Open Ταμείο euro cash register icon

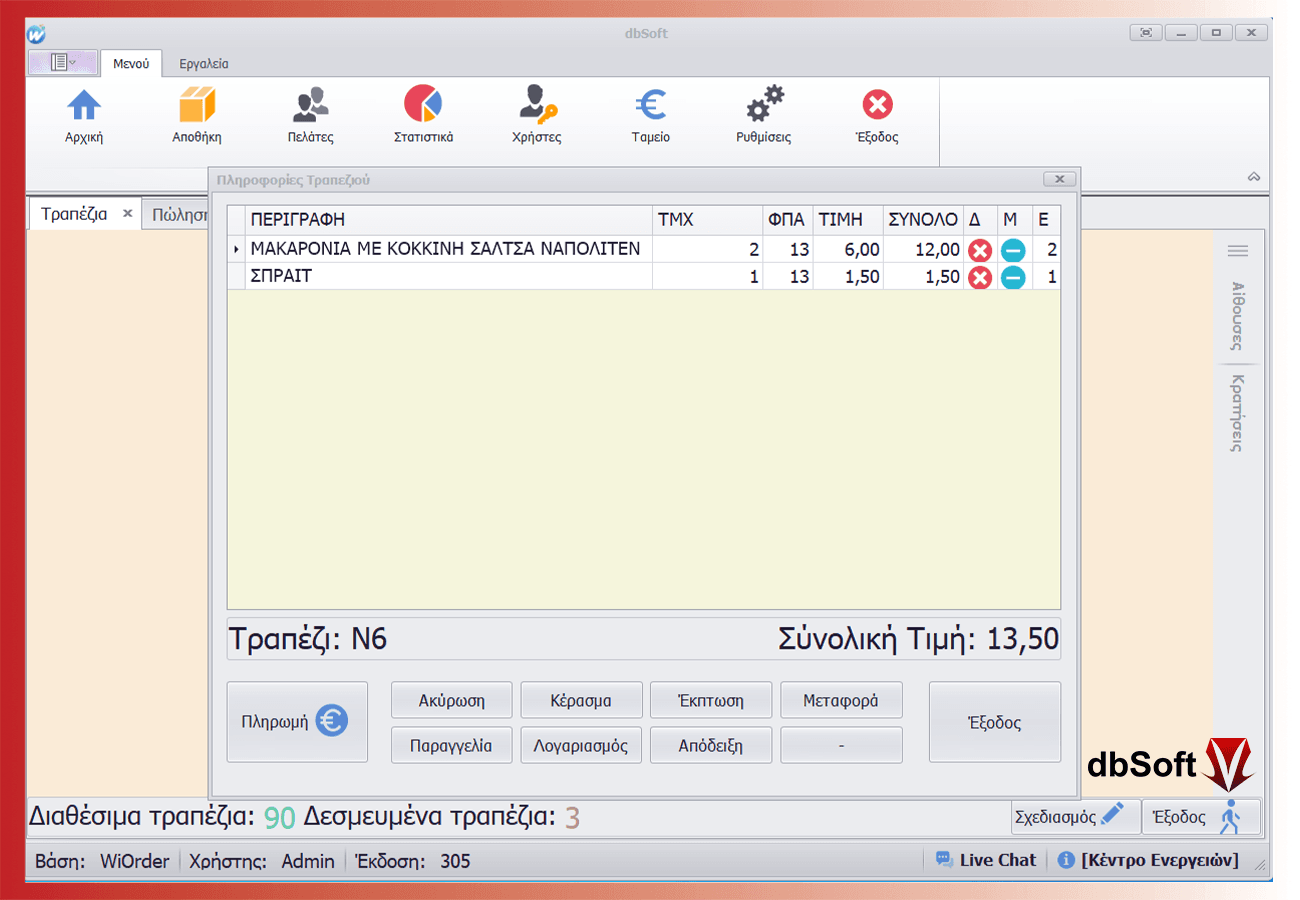pos(650,106)
